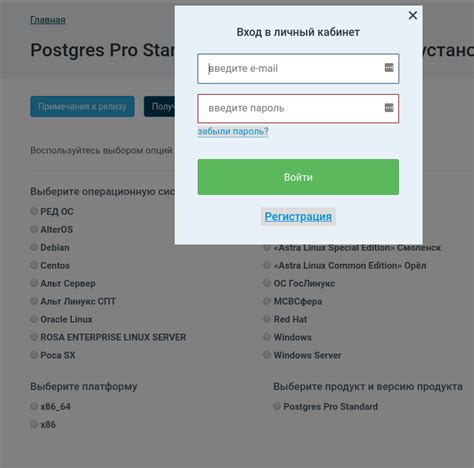Click the green 'Войти' button
The width and height of the screenshot is (474, 468).
(x=298, y=177)
